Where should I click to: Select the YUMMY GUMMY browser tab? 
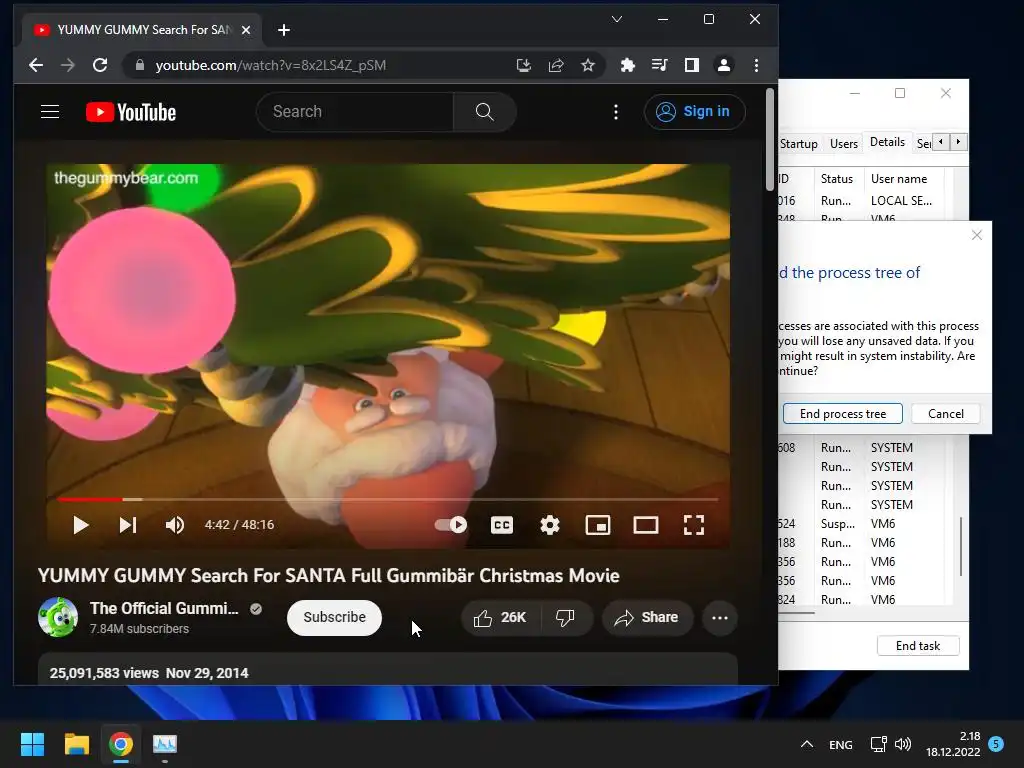coord(142,30)
